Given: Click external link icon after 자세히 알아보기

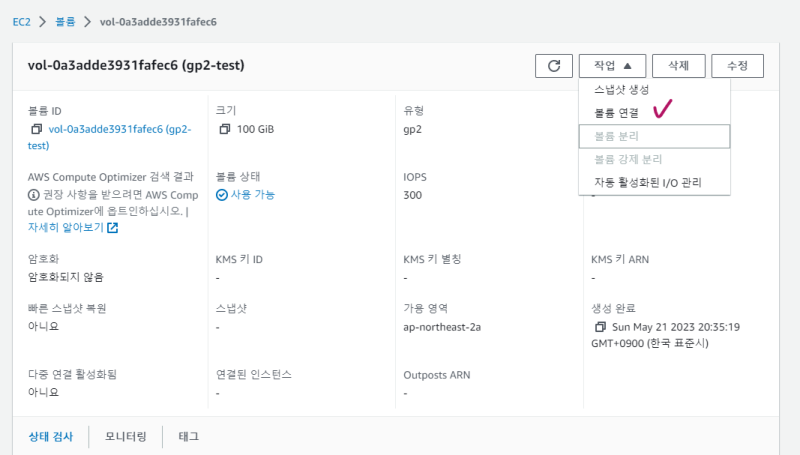Looking at the screenshot, I should 113,228.
